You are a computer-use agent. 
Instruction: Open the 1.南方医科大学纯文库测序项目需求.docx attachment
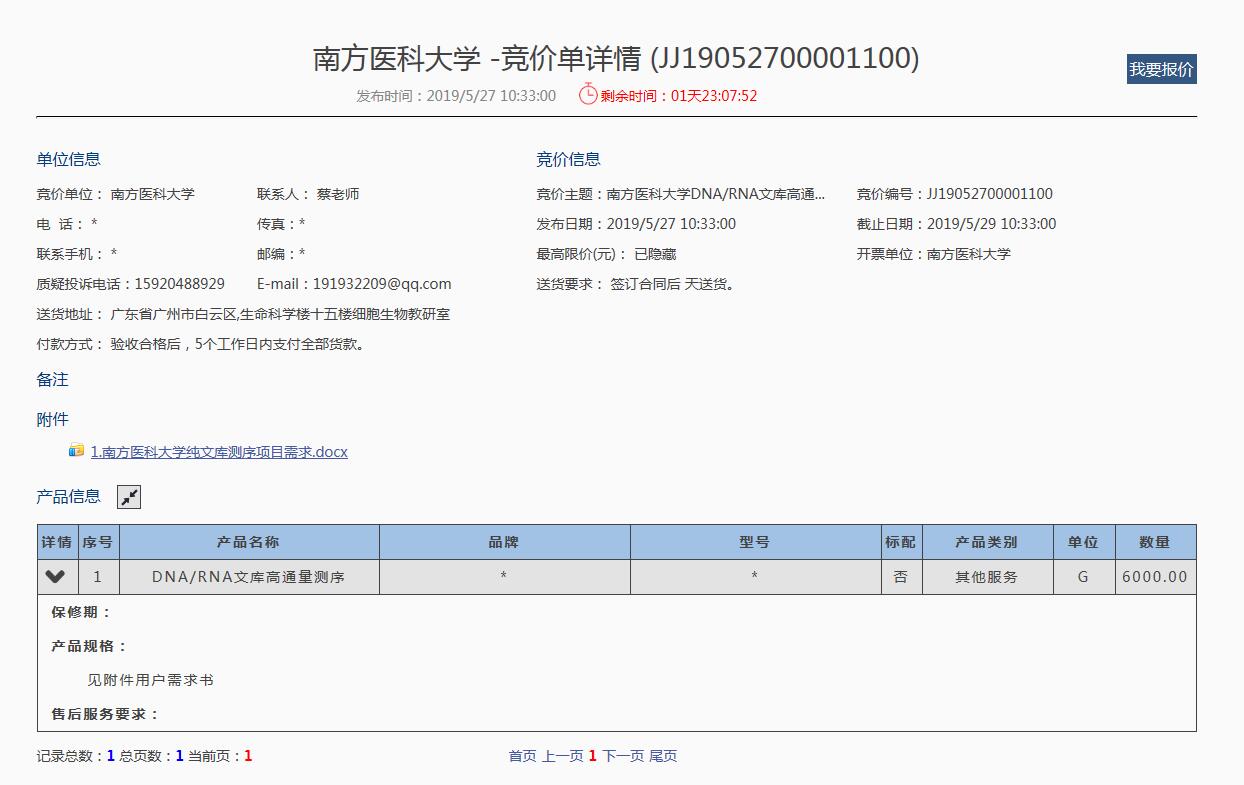click(219, 452)
